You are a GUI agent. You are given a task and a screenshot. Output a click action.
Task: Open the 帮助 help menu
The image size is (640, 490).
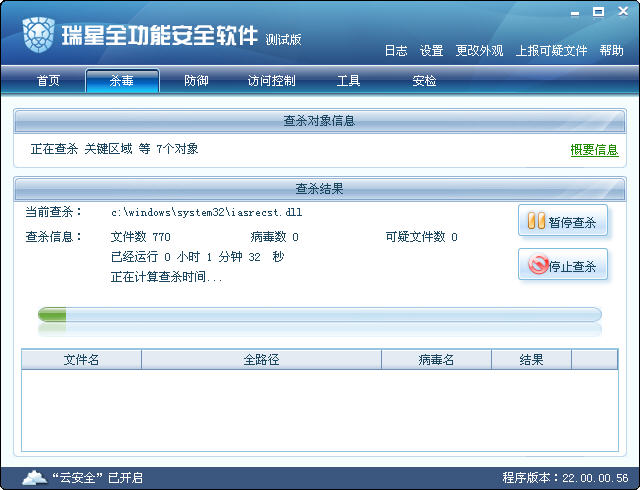pos(611,51)
